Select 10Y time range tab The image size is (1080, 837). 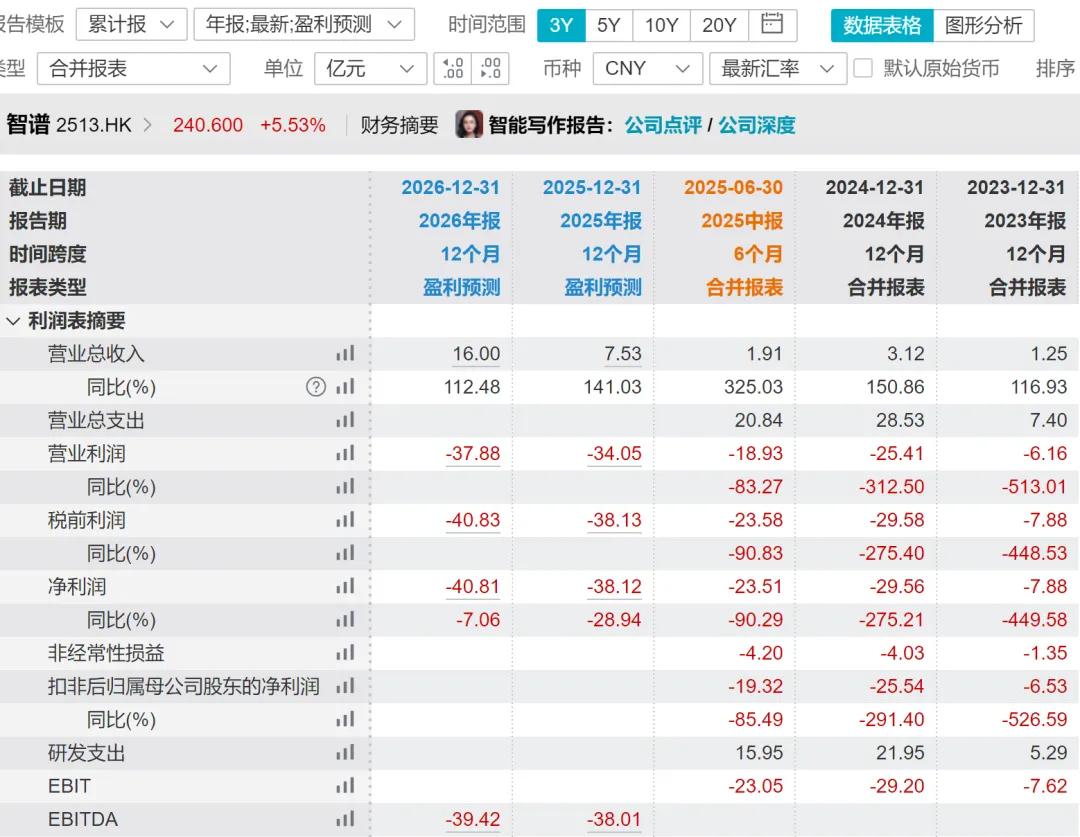pyautogui.click(x=661, y=25)
